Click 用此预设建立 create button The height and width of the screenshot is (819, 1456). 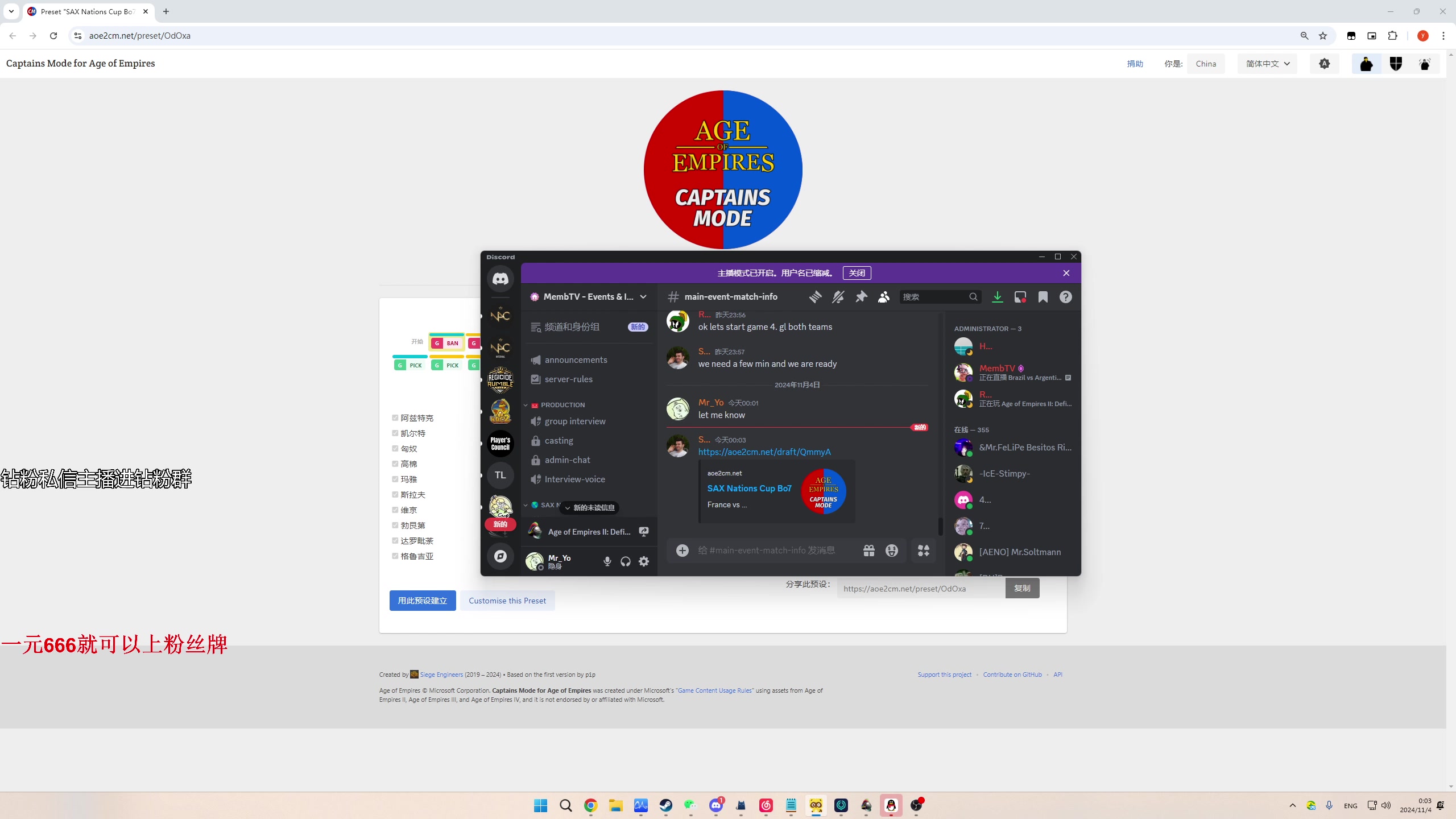pyautogui.click(x=423, y=601)
